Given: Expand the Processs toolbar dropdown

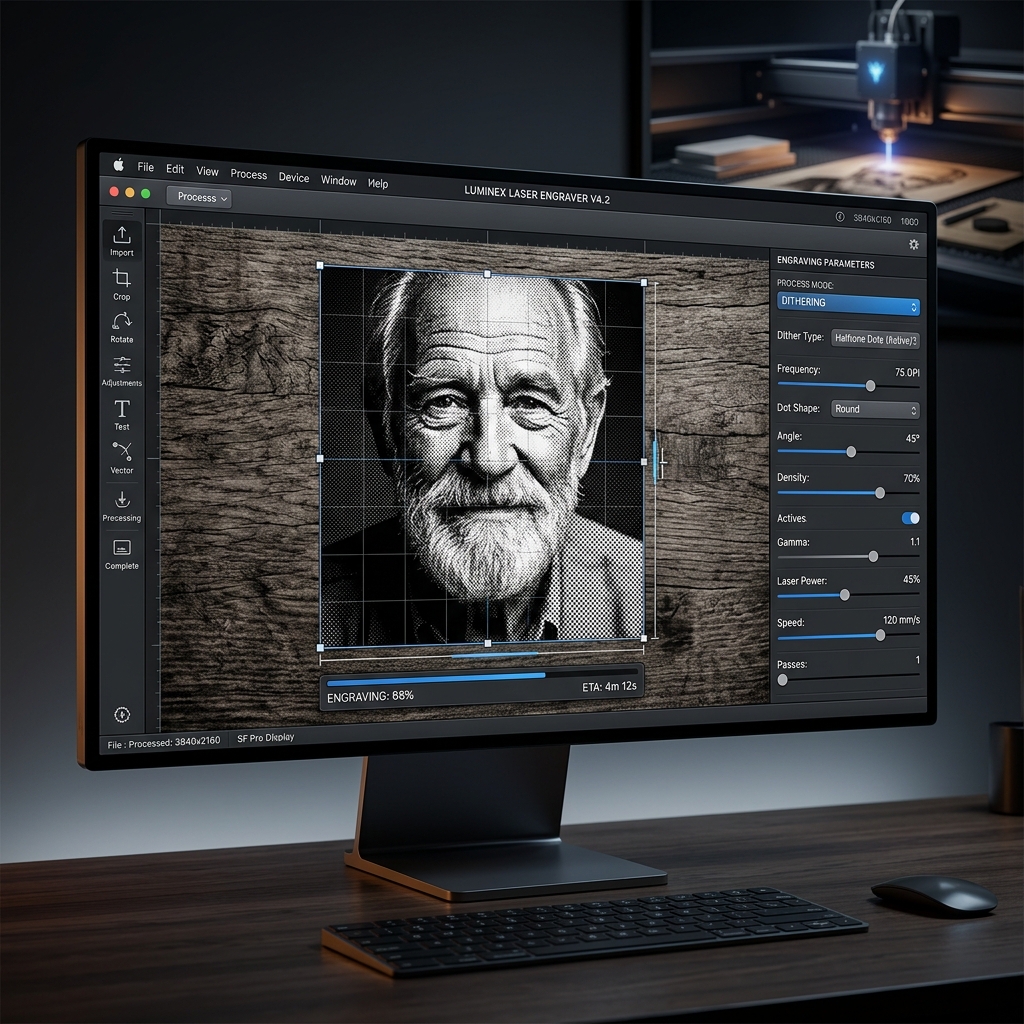Looking at the screenshot, I should click(x=199, y=197).
